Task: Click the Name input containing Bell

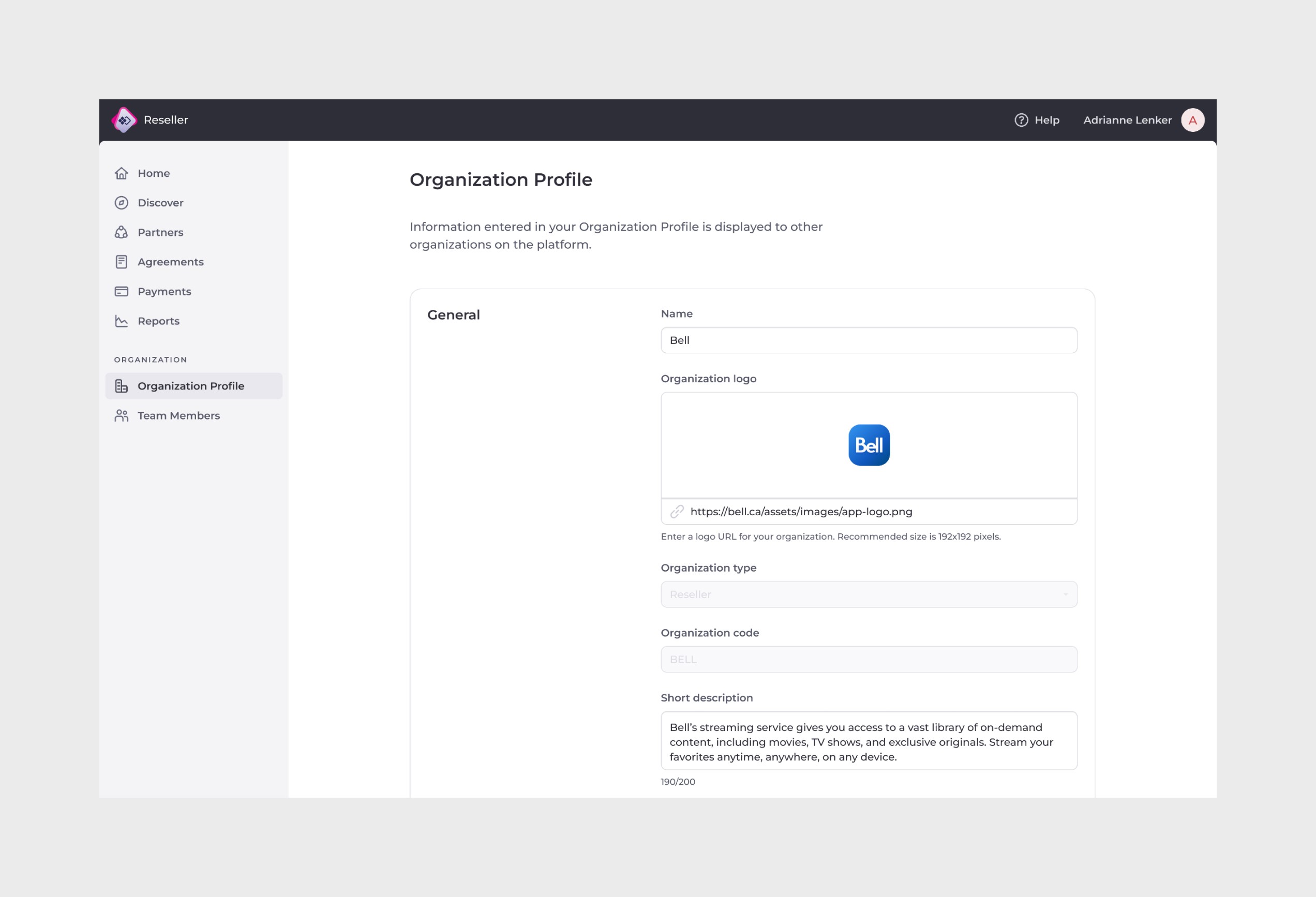Action: tap(869, 340)
